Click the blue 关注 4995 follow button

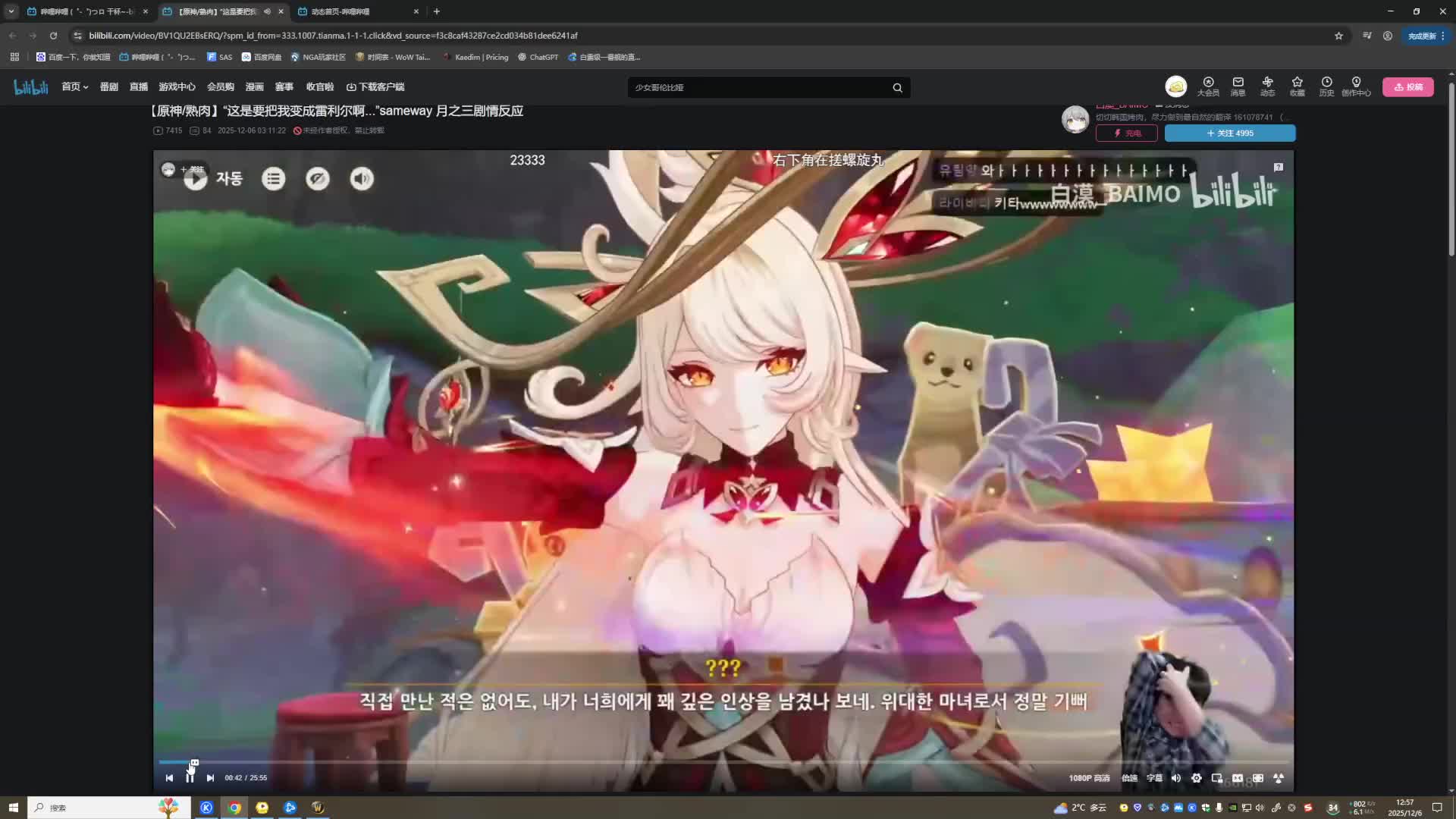1229,133
